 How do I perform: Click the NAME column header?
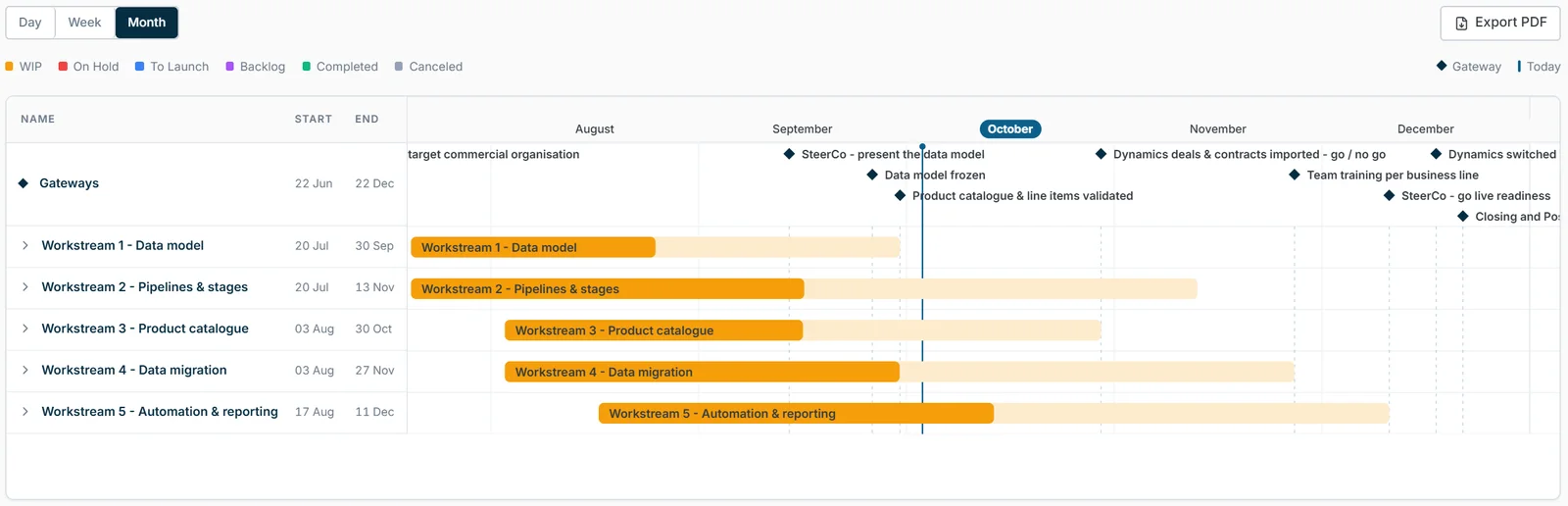[38, 120]
